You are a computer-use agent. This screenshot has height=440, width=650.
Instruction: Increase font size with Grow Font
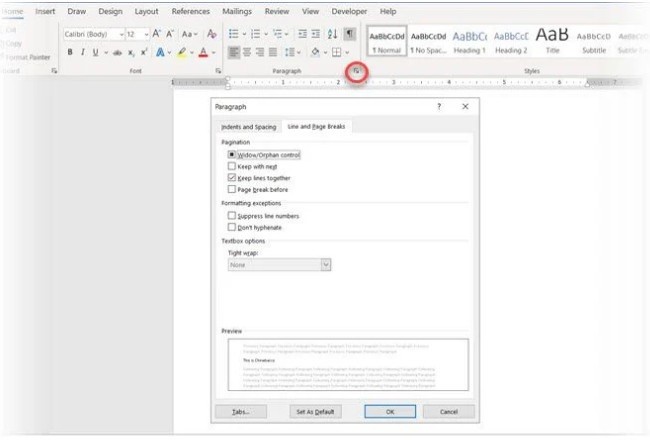coord(157,34)
